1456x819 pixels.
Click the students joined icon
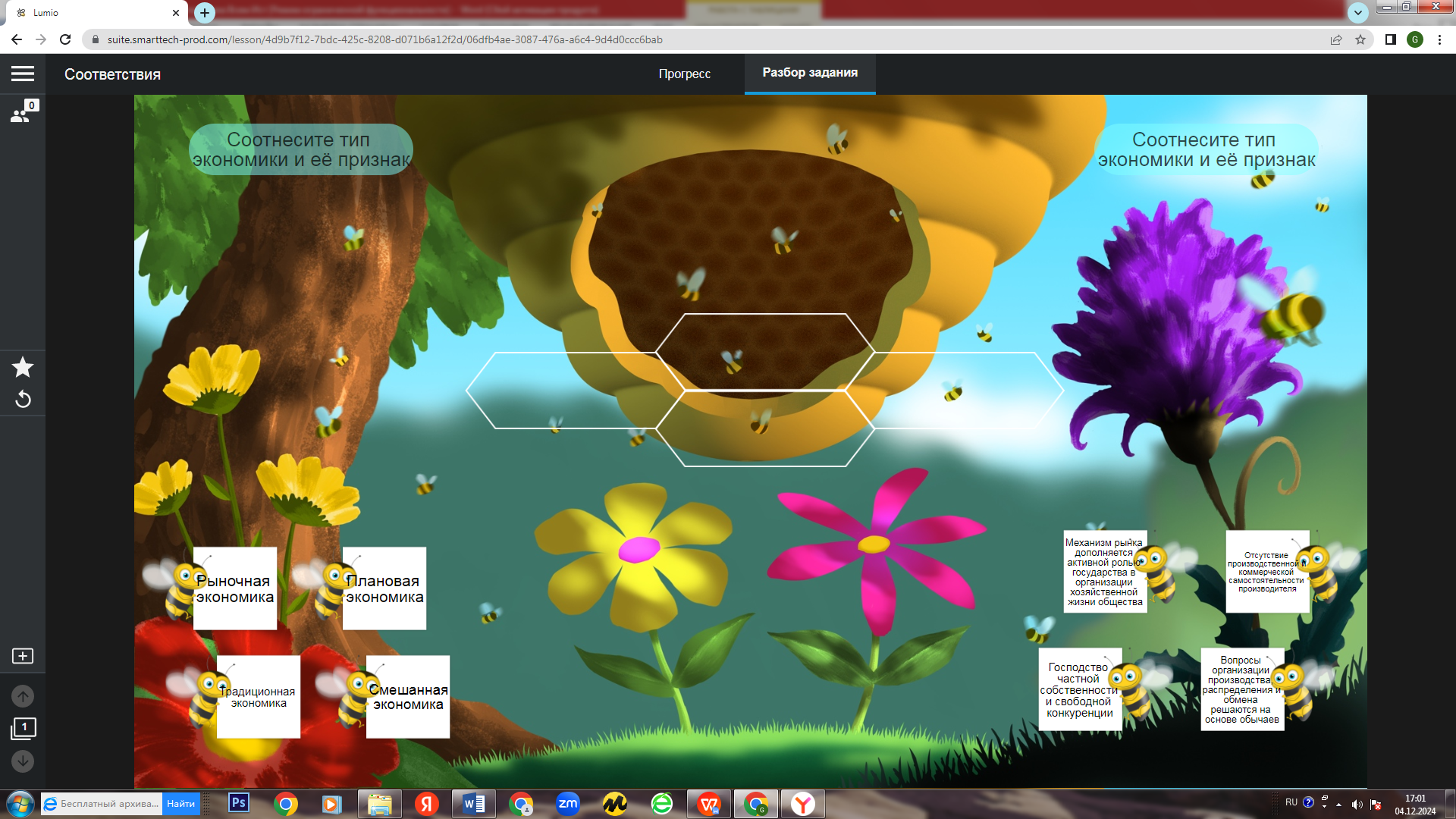point(20,115)
